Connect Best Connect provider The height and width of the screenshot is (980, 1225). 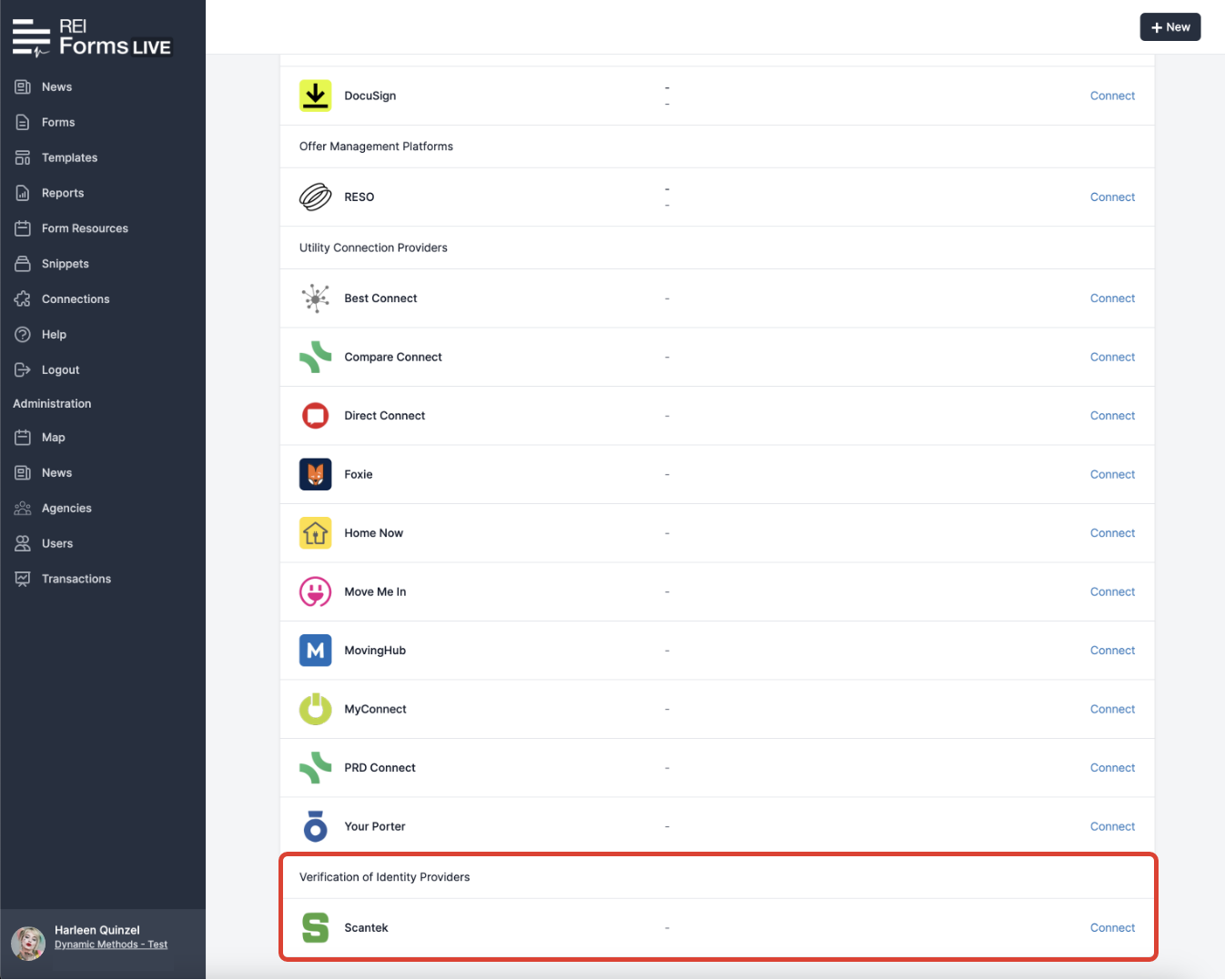(1112, 298)
